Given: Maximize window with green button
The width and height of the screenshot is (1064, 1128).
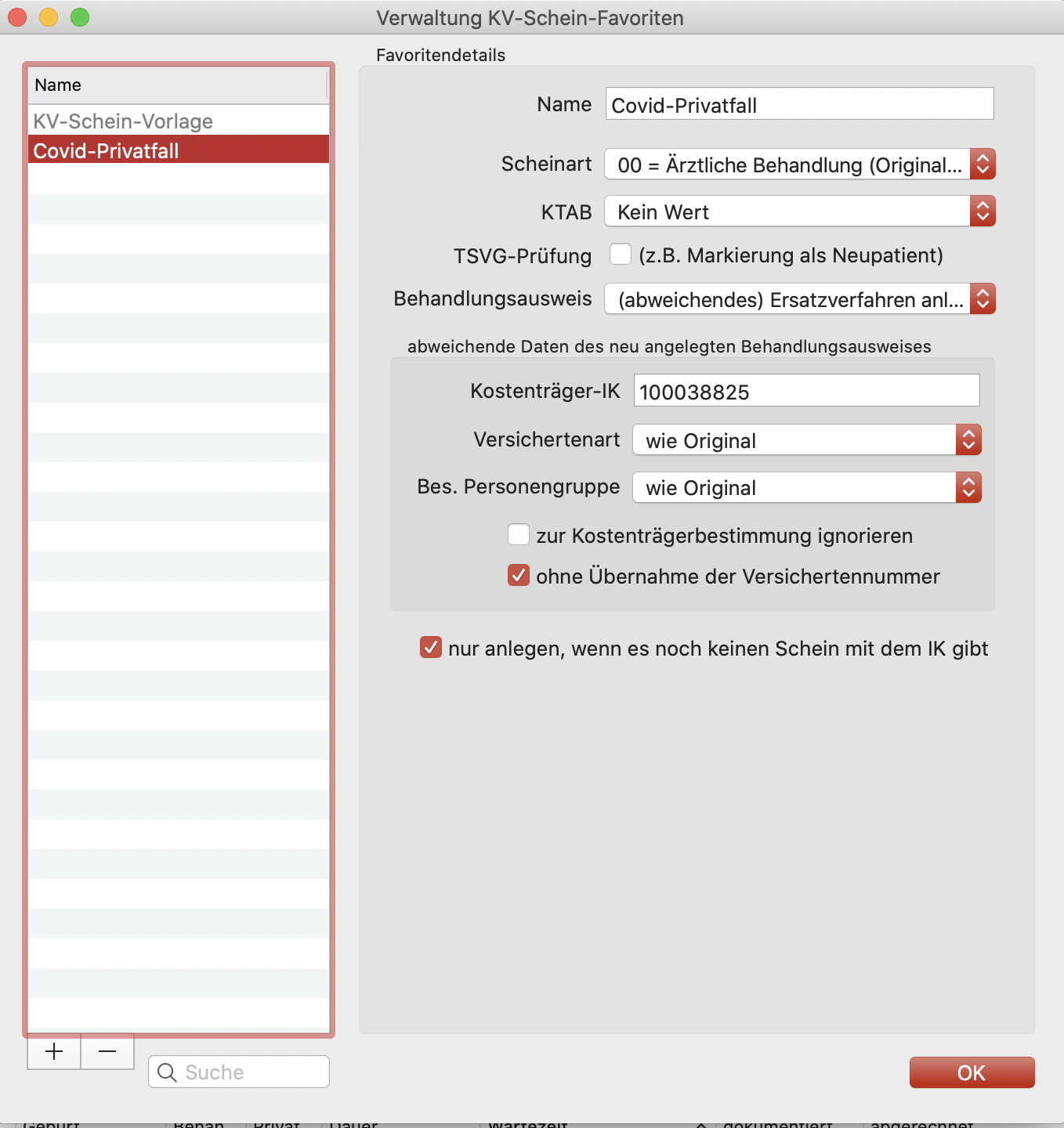Looking at the screenshot, I should coord(80,17).
